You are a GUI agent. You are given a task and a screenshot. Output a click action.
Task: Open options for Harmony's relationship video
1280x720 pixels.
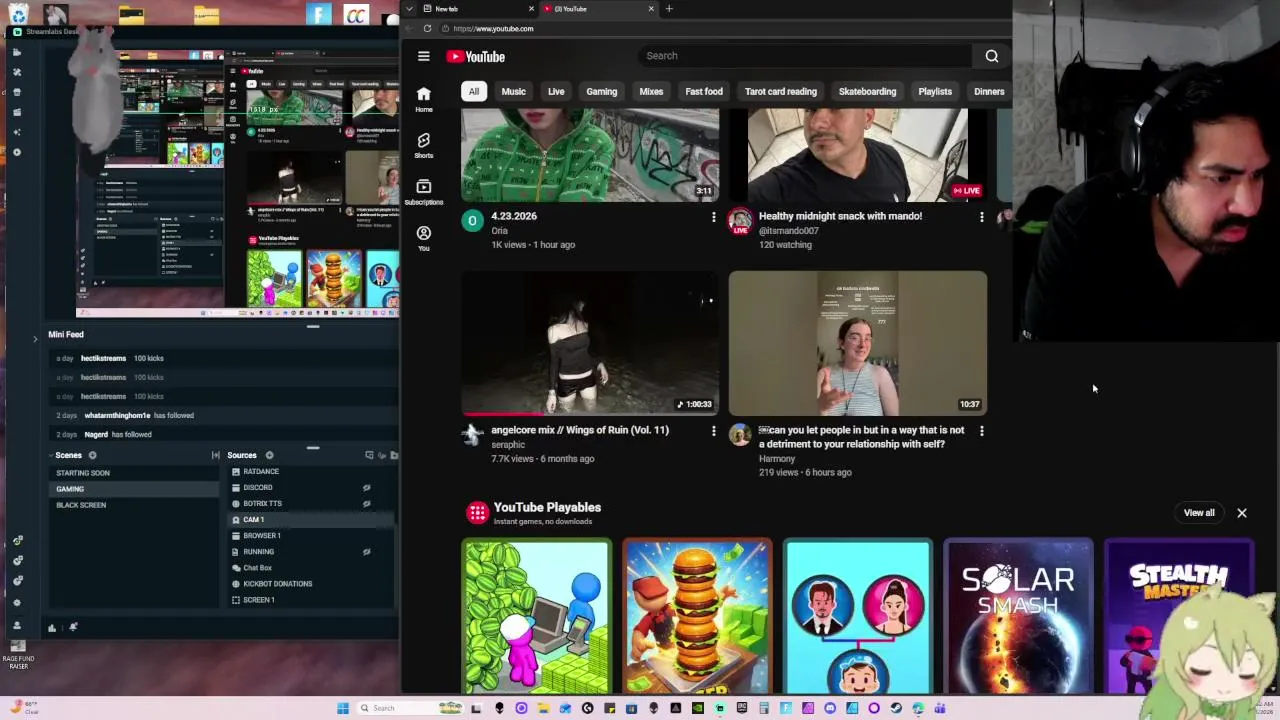[x=981, y=431]
